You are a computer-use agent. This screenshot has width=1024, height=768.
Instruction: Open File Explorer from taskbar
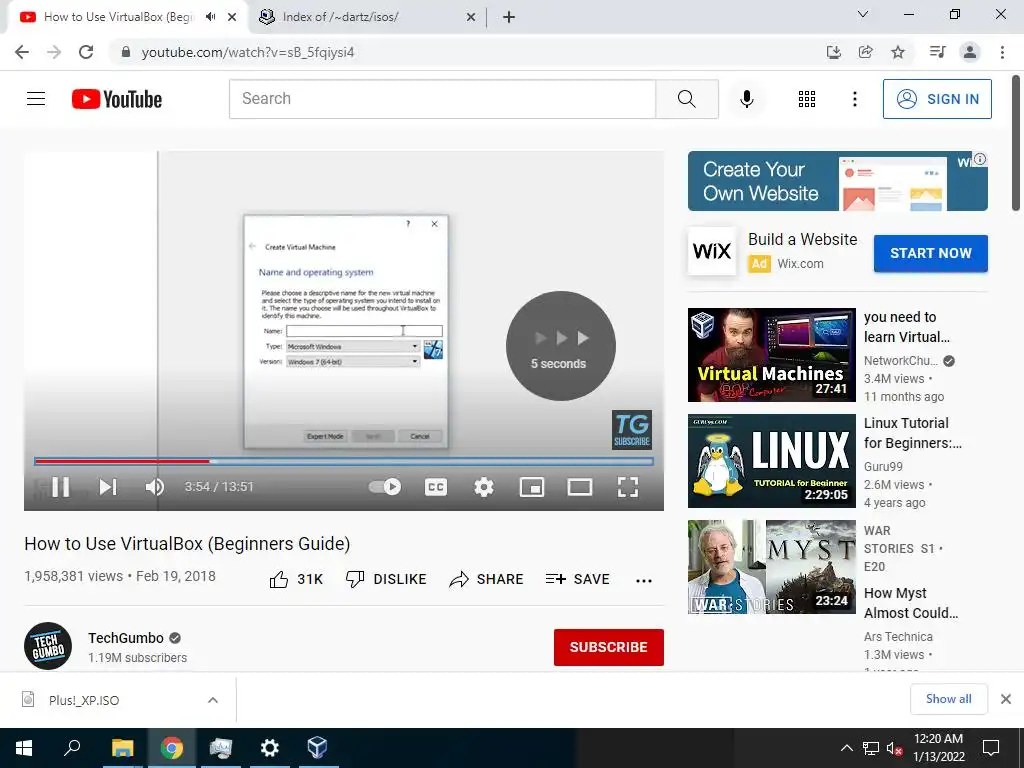(122, 748)
